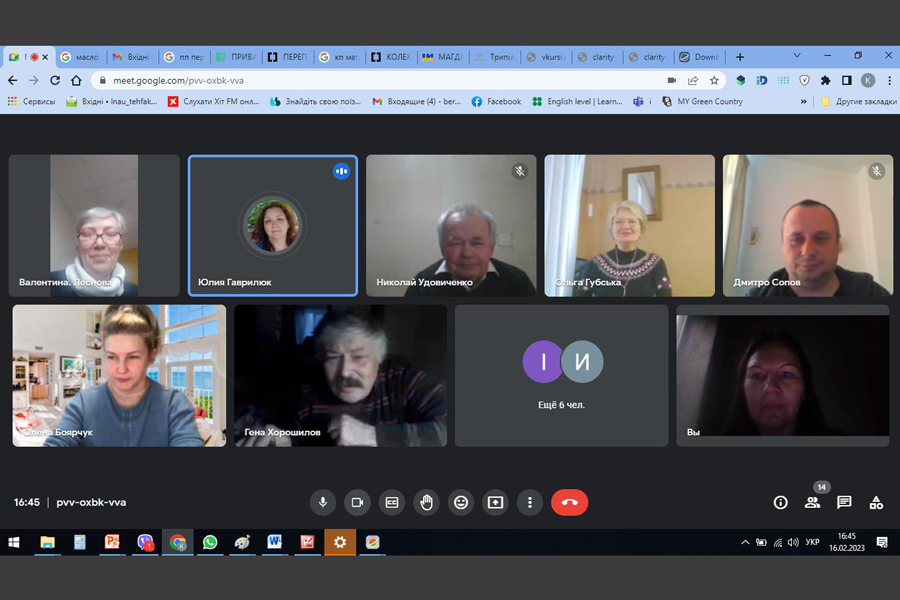This screenshot has width=900, height=600.
Task: Select Николай Удовиченко video tile
Action: tap(451, 226)
